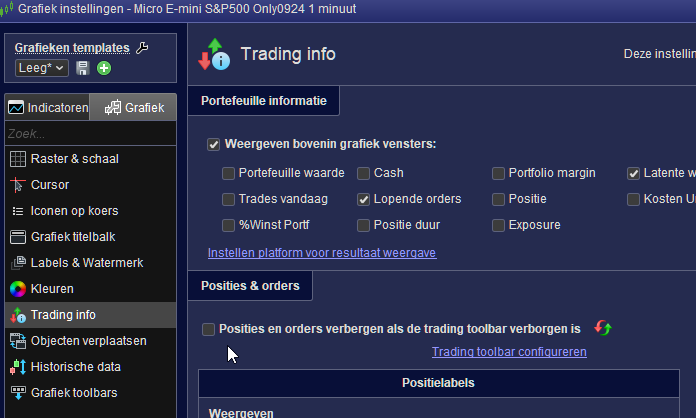Image resolution: width=696 pixels, height=418 pixels.
Task: Uncheck the Lopende orders checkbox
Action: 364,199
